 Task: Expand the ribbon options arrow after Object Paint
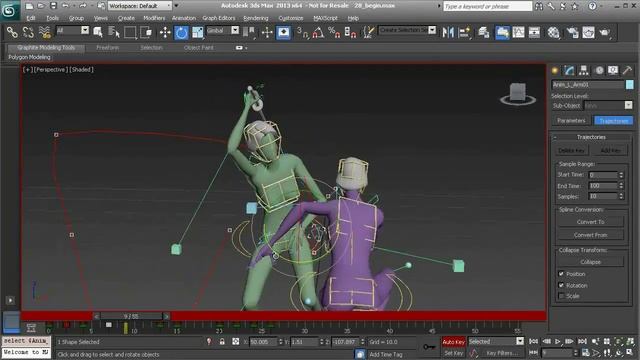pyautogui.click(x=246, y=48)
